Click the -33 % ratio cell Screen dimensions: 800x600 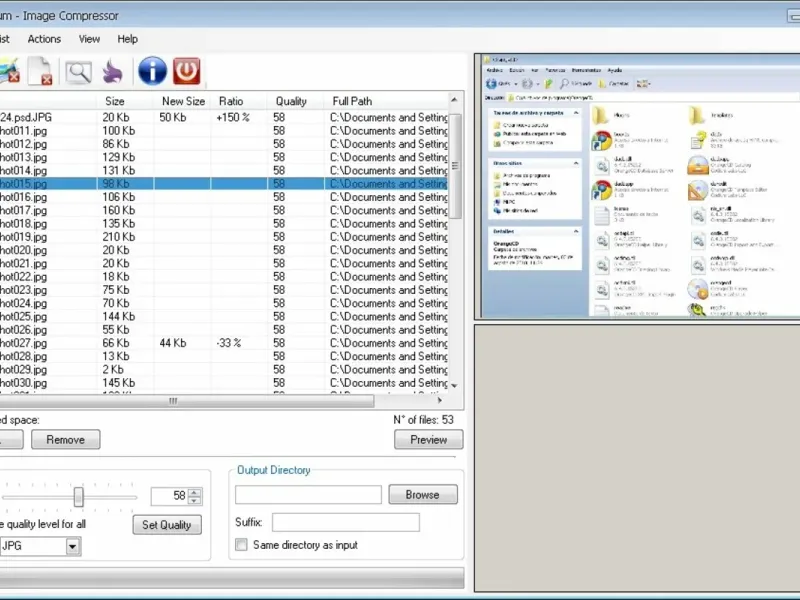pyautogui.click(x=229, y=343)
